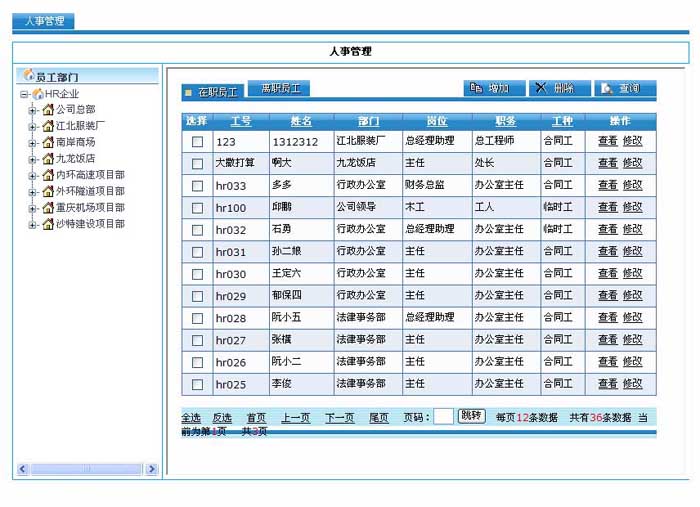Collapse the HR企业 root tree node
This screenshot has height=507, width=700.
point(23,94)
